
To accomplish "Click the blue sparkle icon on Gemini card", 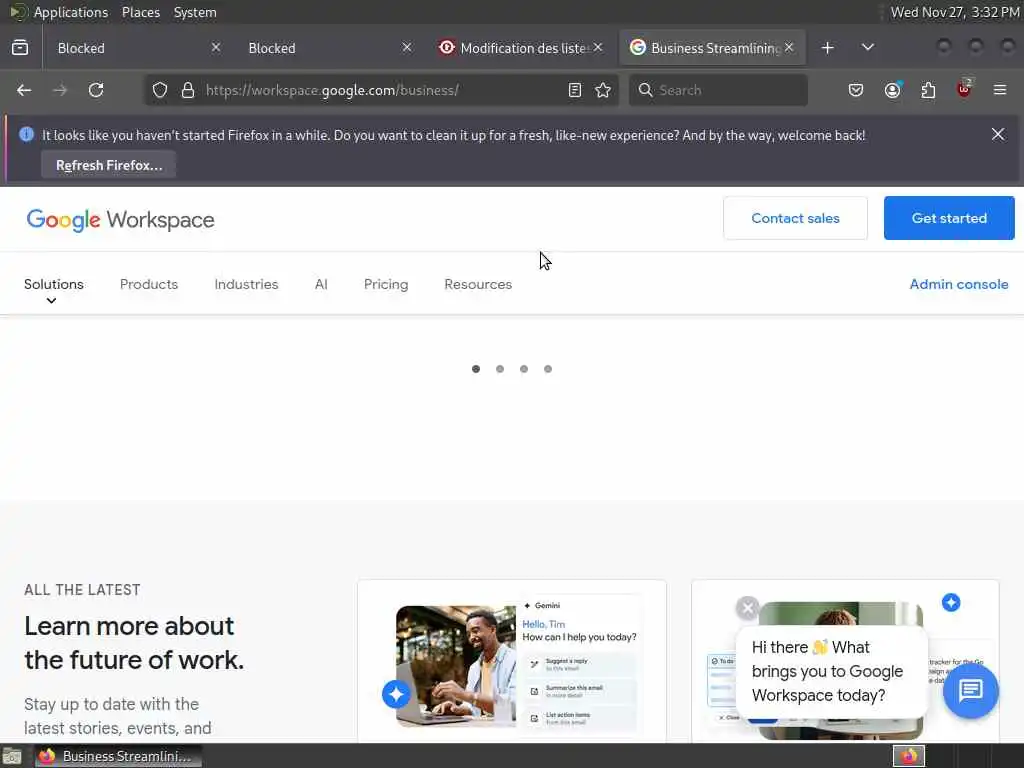I will [x=396, y=694].
